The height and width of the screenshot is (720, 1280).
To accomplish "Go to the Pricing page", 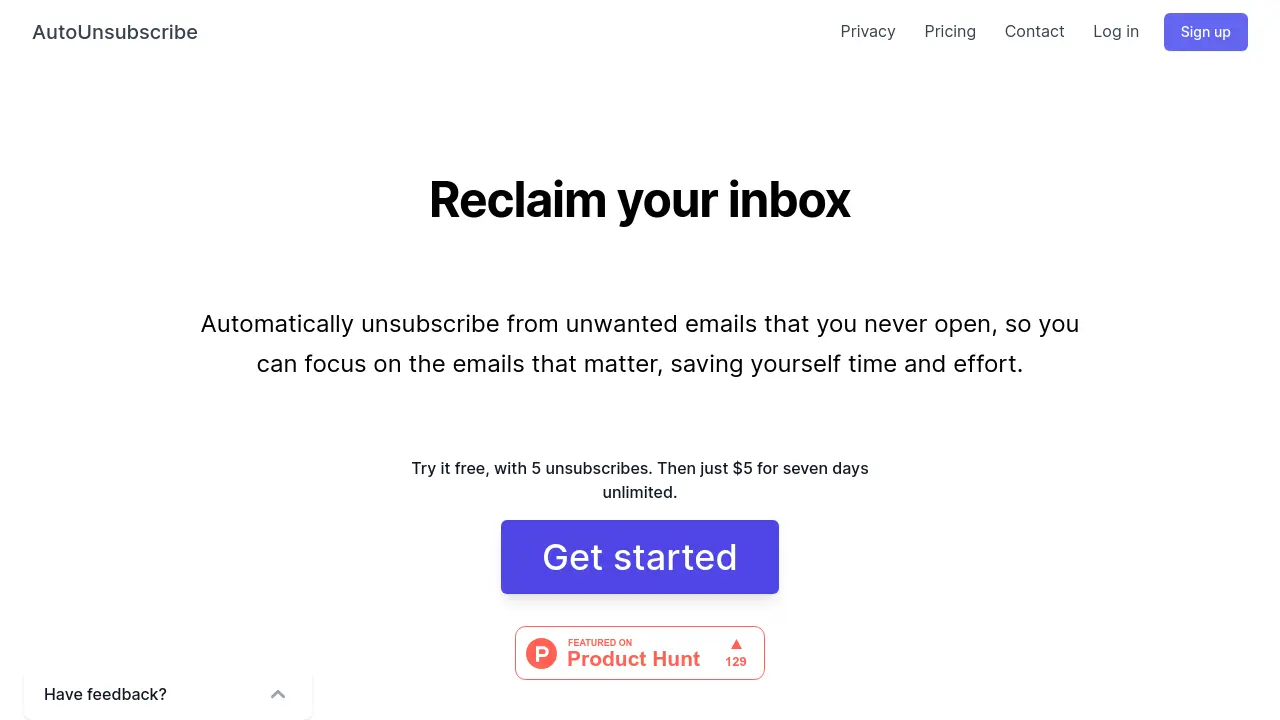I will pyautogui.click(x=950, y=32).
